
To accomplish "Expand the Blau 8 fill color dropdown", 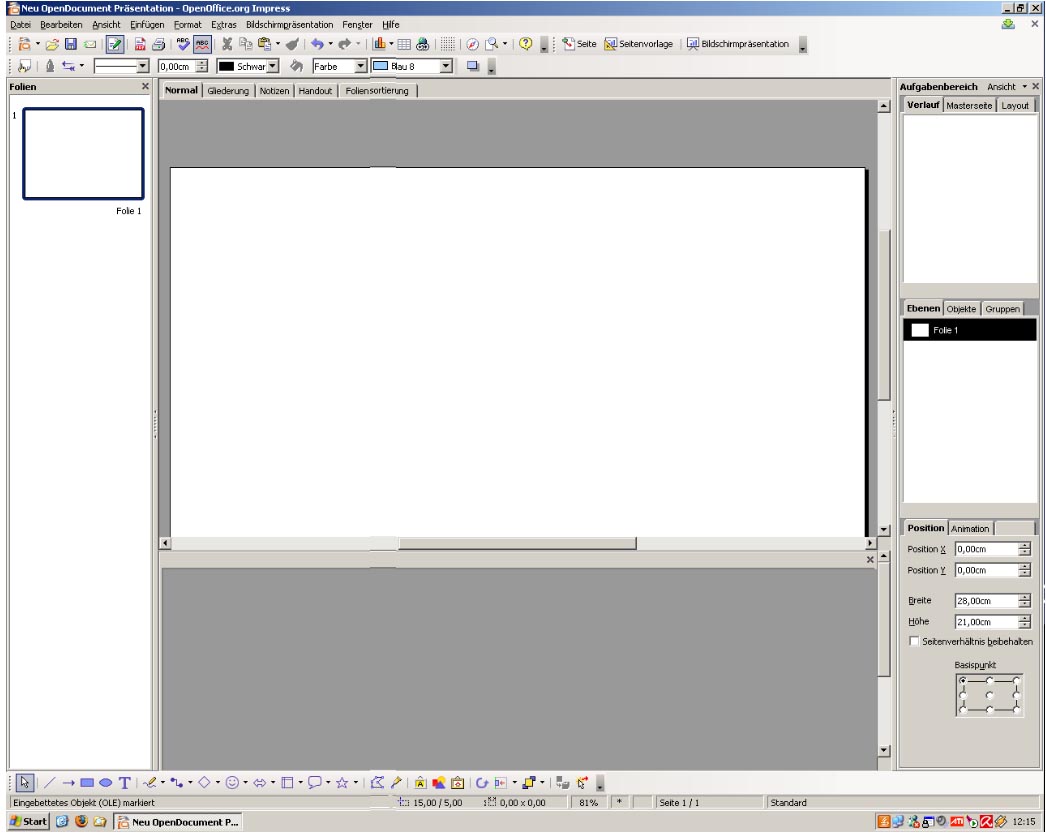I will click(x=446, y=66).
